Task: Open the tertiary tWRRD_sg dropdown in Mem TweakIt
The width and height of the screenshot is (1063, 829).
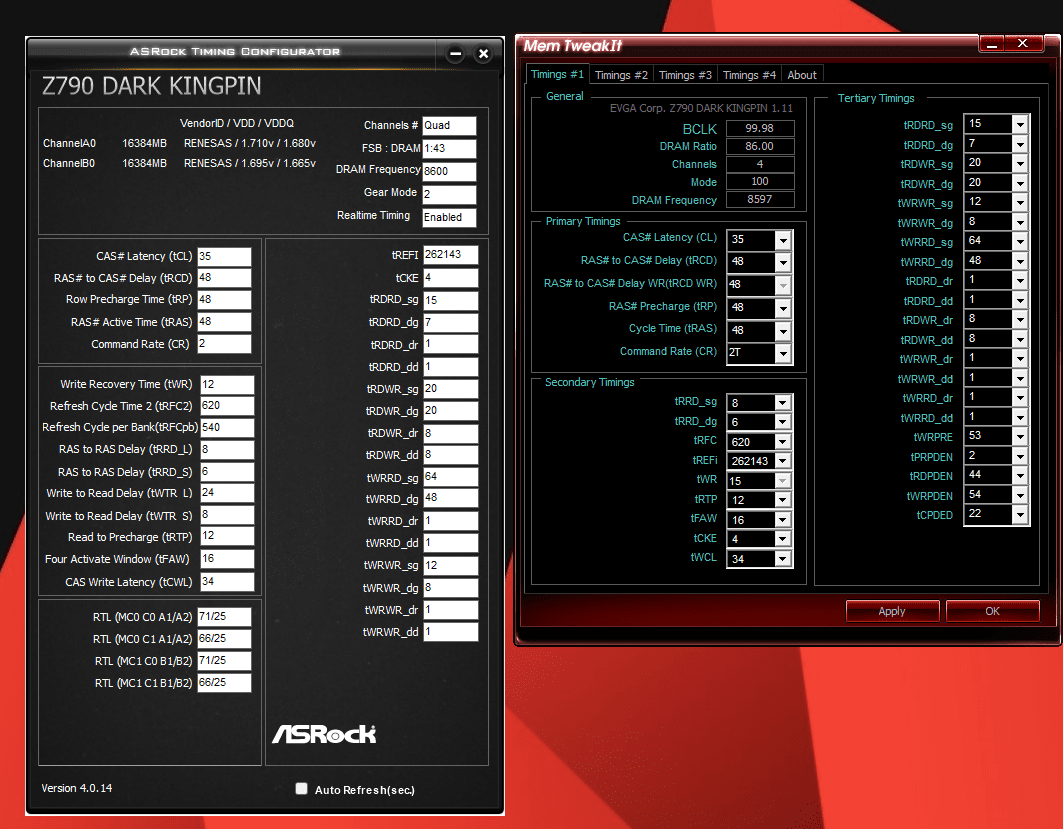Action: coord(1020,241)
